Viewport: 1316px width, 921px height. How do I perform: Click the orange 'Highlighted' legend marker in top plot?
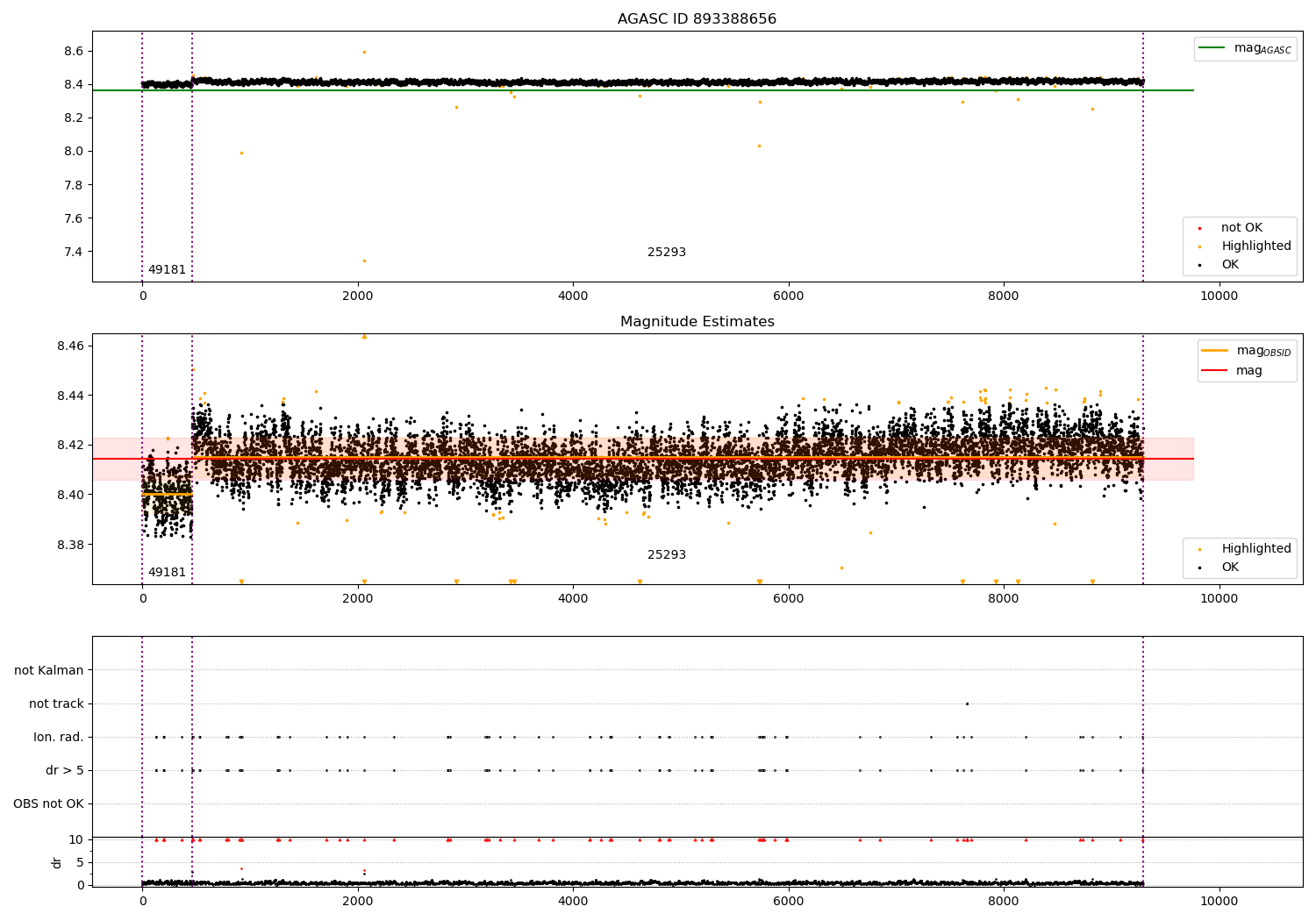(1200, 246)
